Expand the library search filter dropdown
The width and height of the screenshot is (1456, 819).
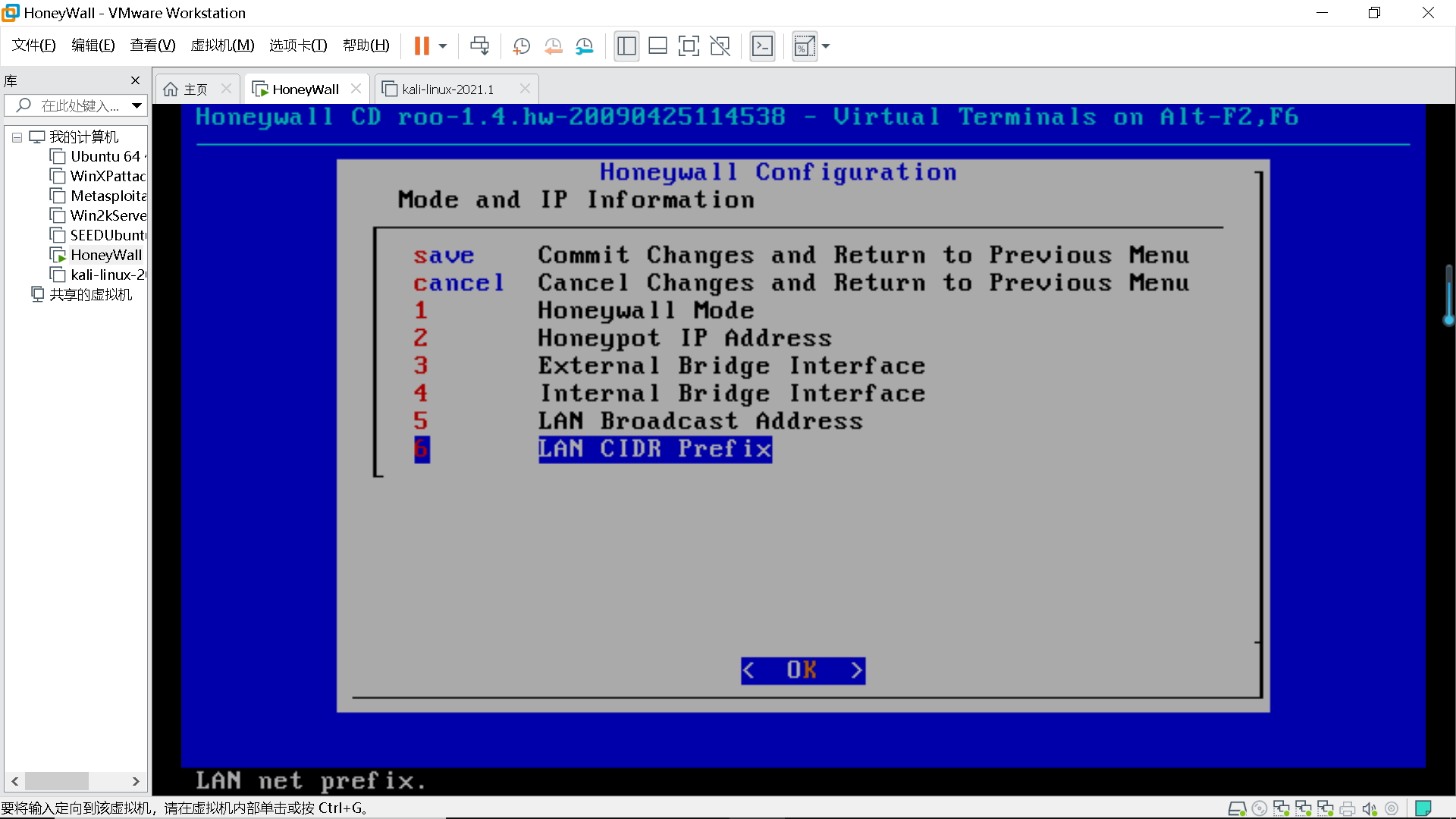(136, 105)
